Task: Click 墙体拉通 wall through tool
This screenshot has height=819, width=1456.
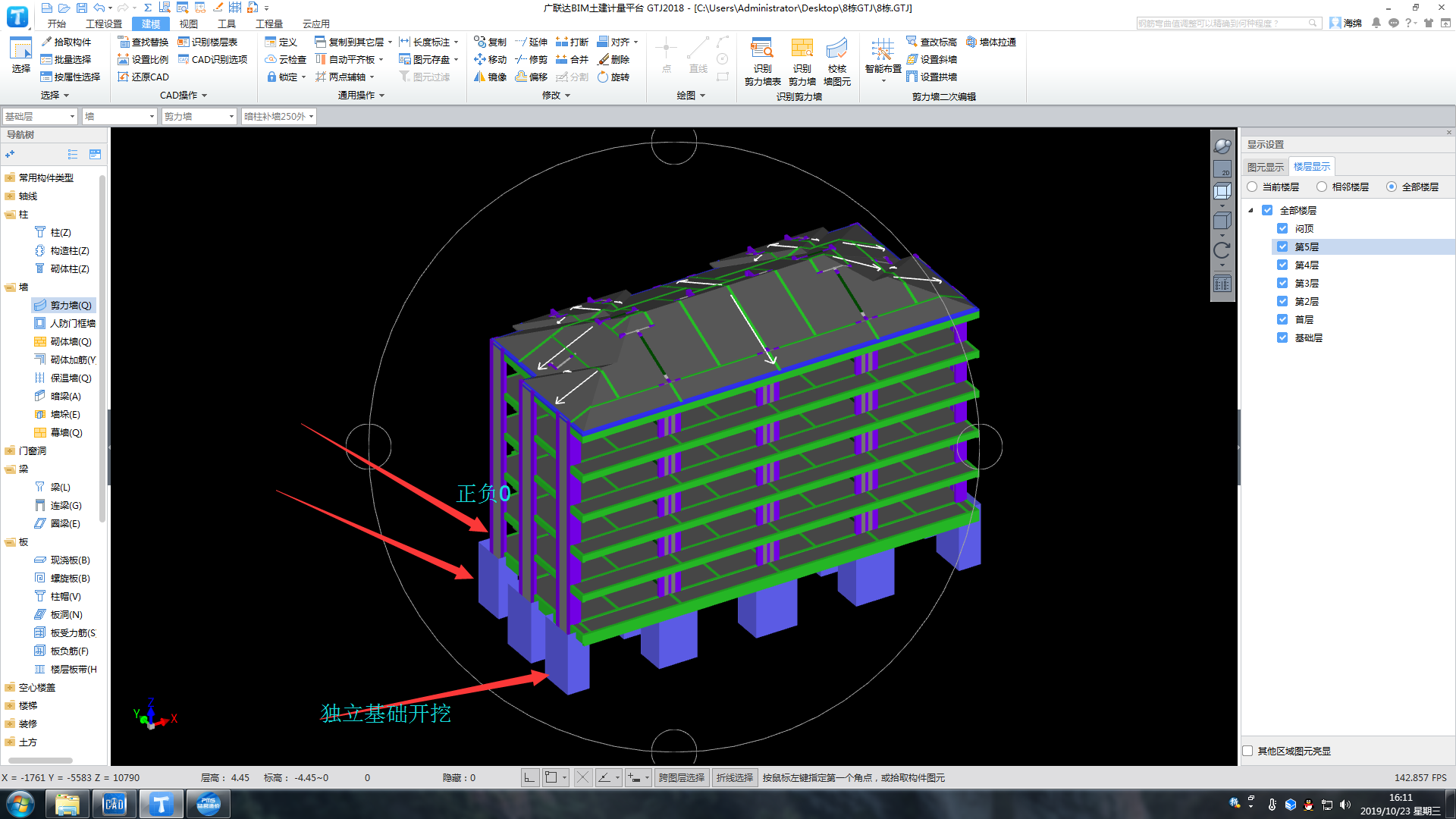Action: 990,42
